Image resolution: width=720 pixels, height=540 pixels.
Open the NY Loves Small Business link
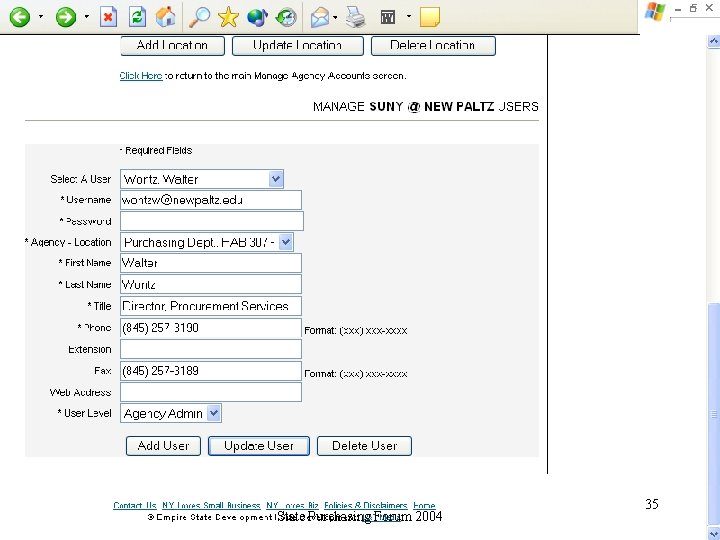pos(211,506)
